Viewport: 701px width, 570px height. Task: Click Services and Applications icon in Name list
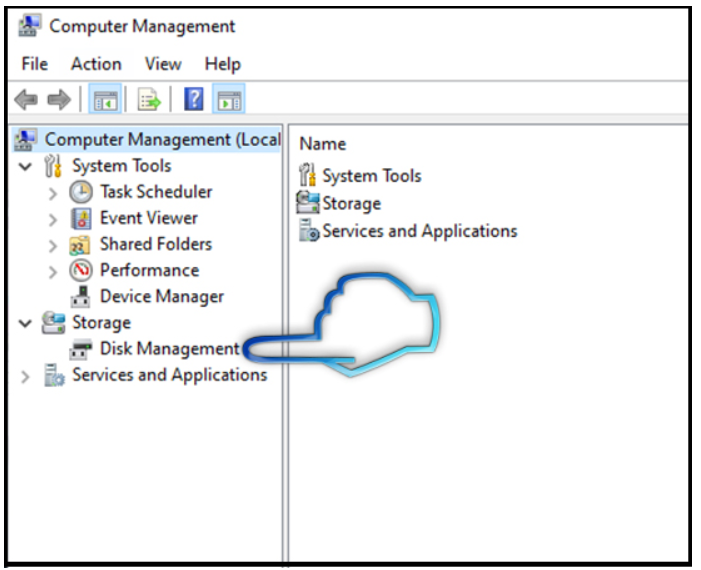(x=309, y=230)
